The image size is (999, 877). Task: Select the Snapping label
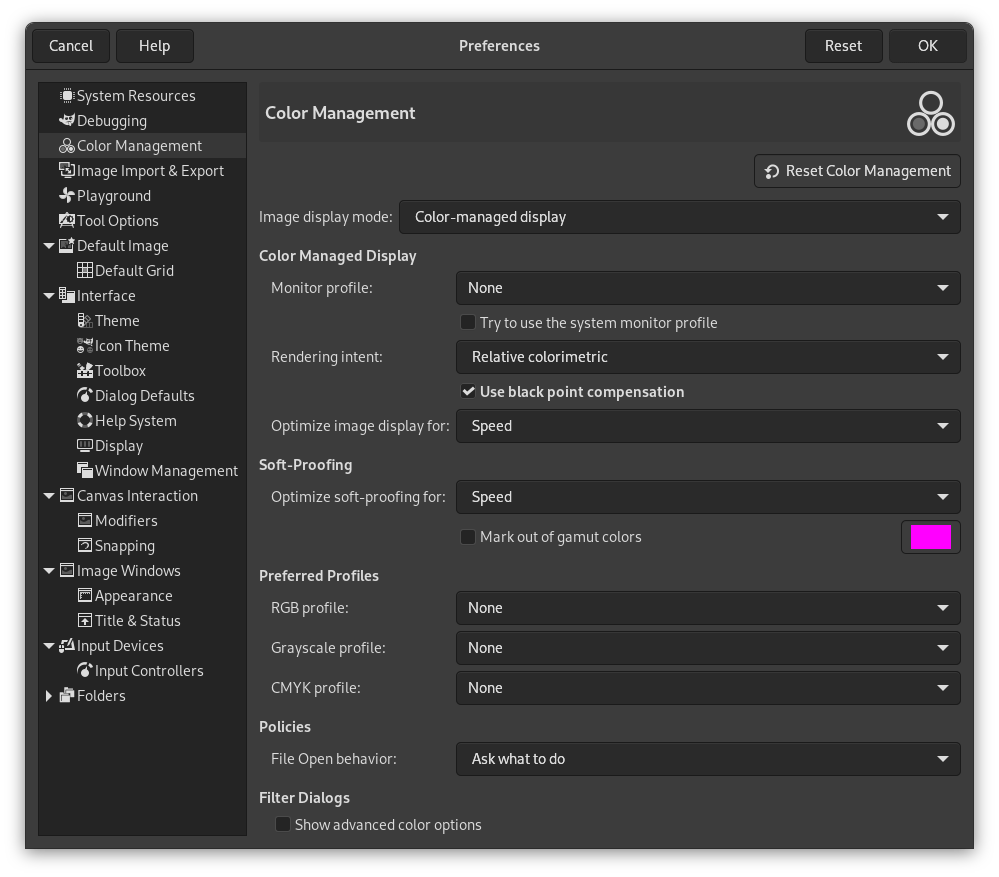(x=125, y=546)
